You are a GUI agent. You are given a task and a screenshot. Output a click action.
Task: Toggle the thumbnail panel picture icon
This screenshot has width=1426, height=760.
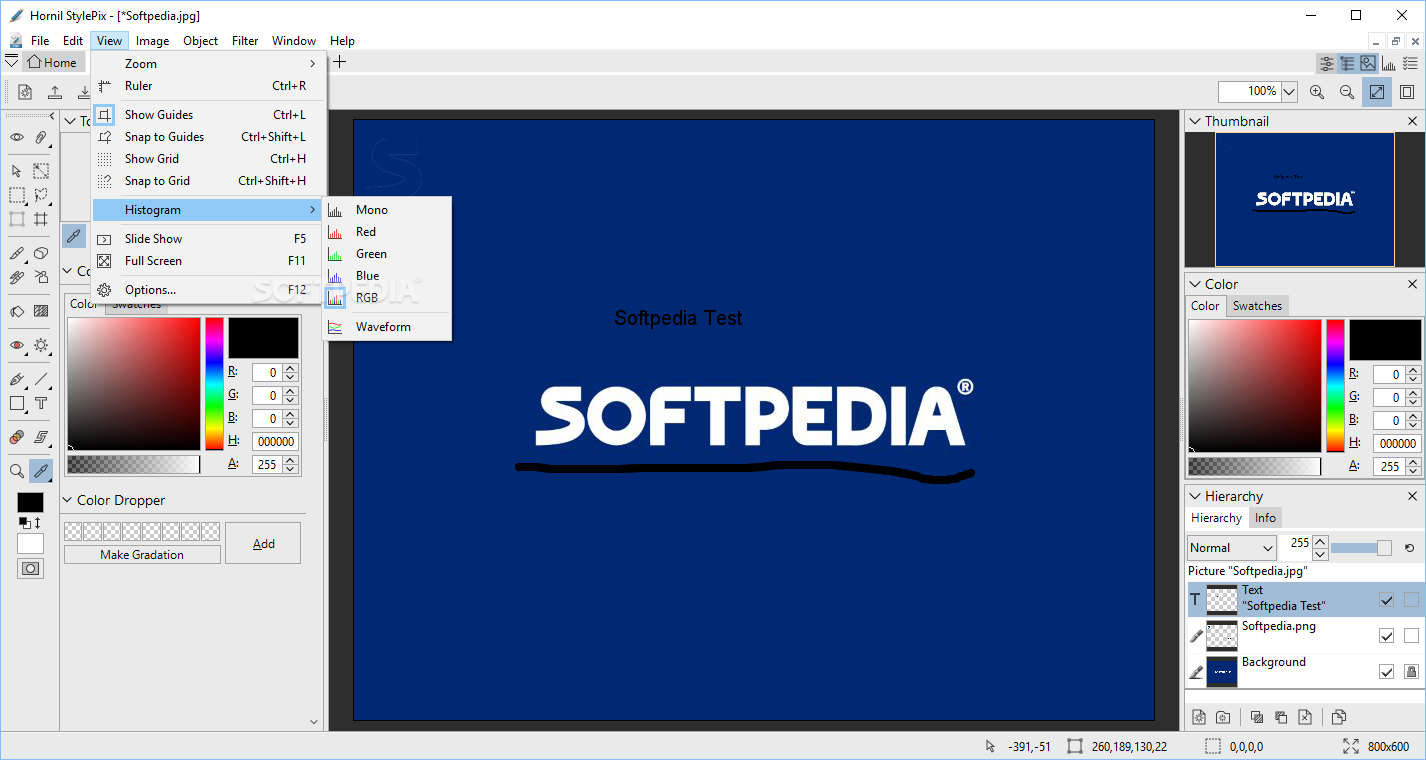pos(1367,63)
